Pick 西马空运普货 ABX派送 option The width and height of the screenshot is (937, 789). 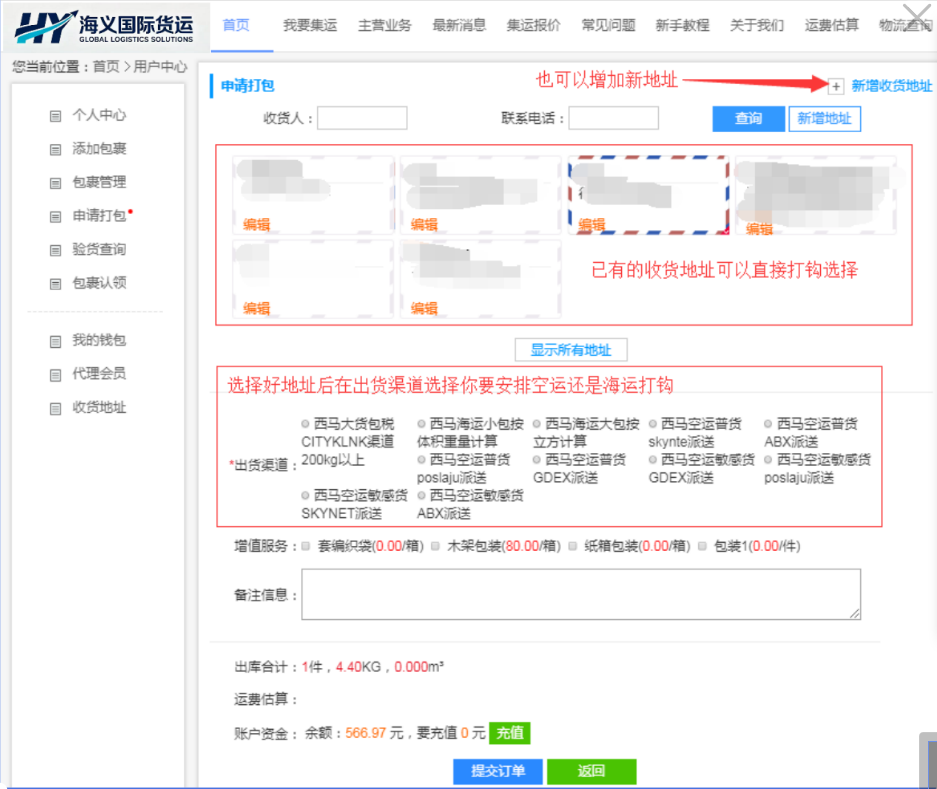pos(768,424)
